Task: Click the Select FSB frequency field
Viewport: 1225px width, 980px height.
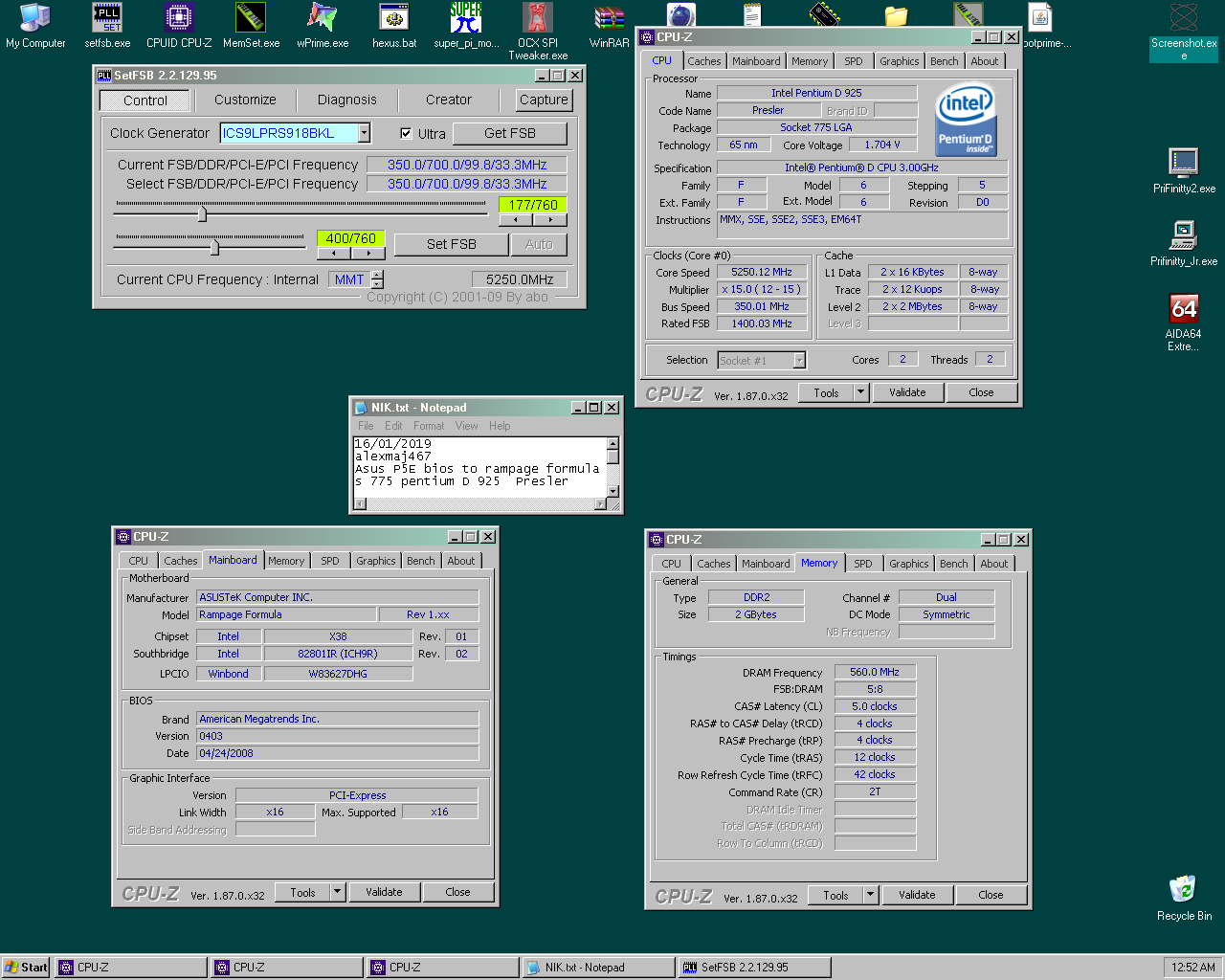Action: point(467,184)
